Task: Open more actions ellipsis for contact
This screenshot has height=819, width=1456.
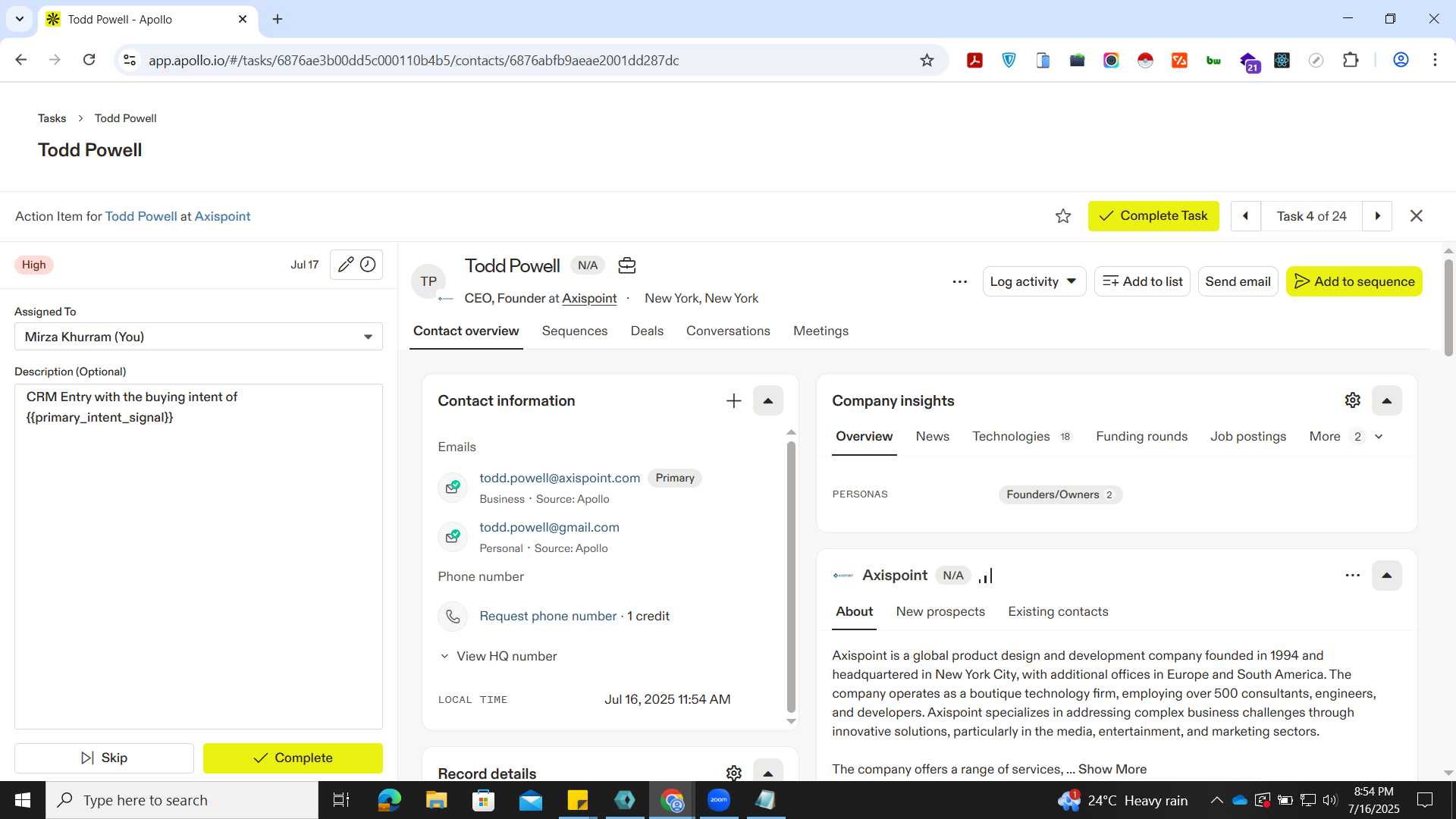Action: (x=959, y=281)
